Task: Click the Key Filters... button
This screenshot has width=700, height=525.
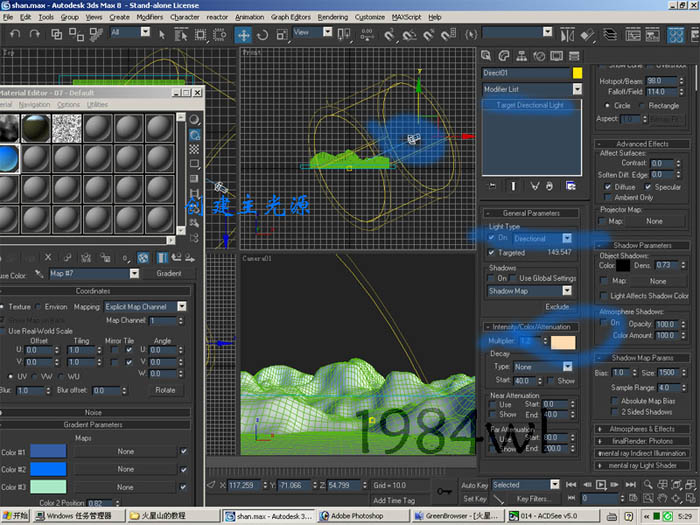Action: 533,499
